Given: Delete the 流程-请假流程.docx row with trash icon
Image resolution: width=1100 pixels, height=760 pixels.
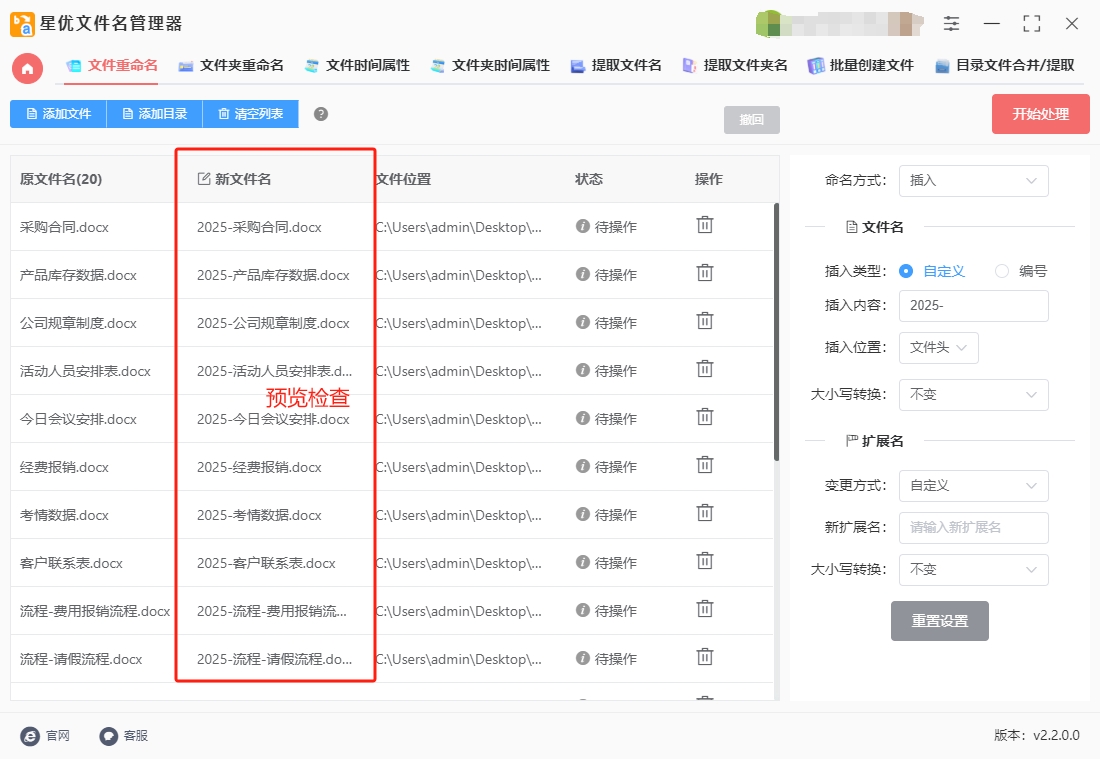Looking at the screenshot, I should tap(704, 658).
